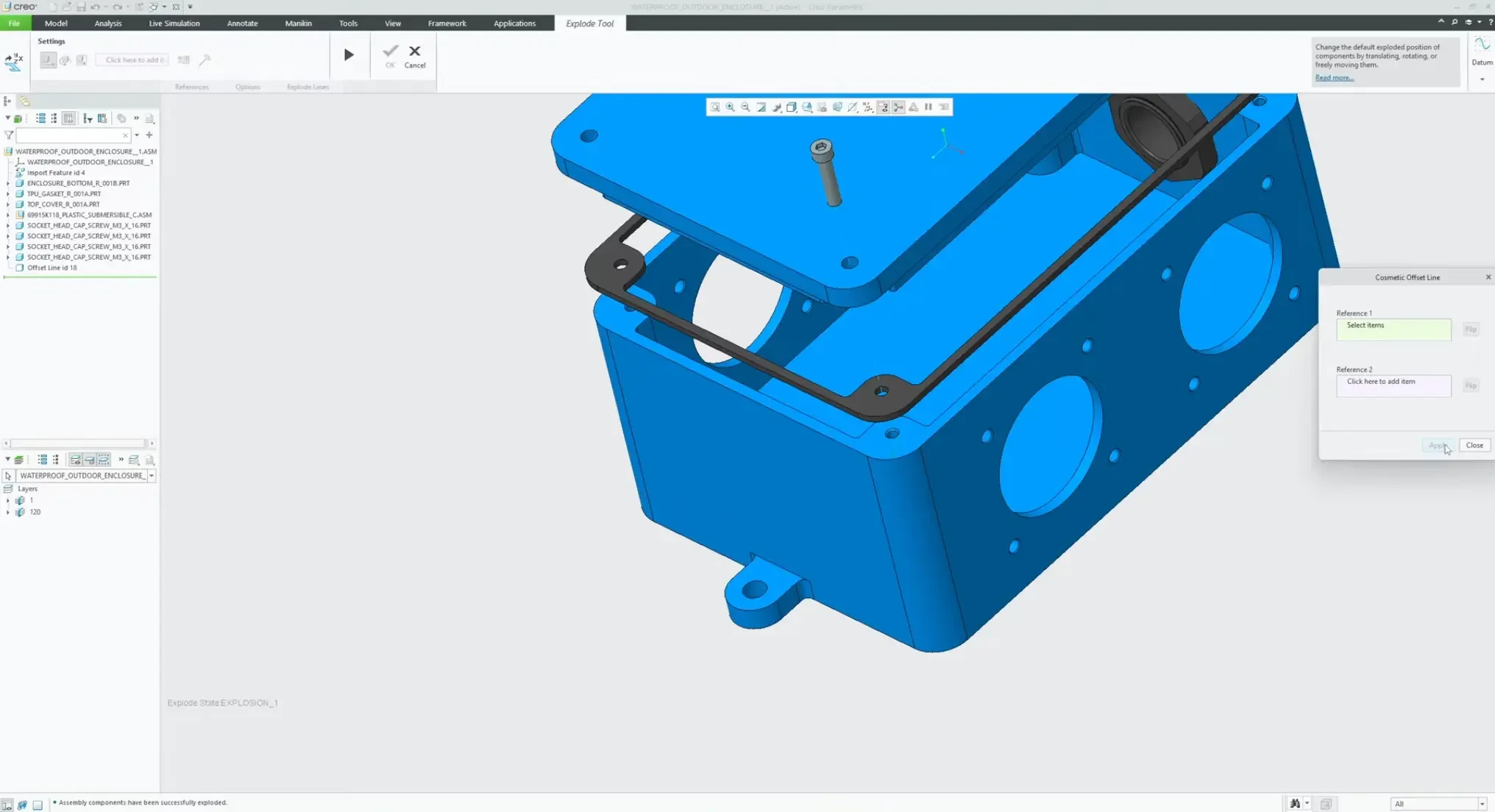Image resolution: width=1495 pixels, height=812 pixels.
Task: Switch to the Analysis ribbon tab
Action: tap(108, 24)
